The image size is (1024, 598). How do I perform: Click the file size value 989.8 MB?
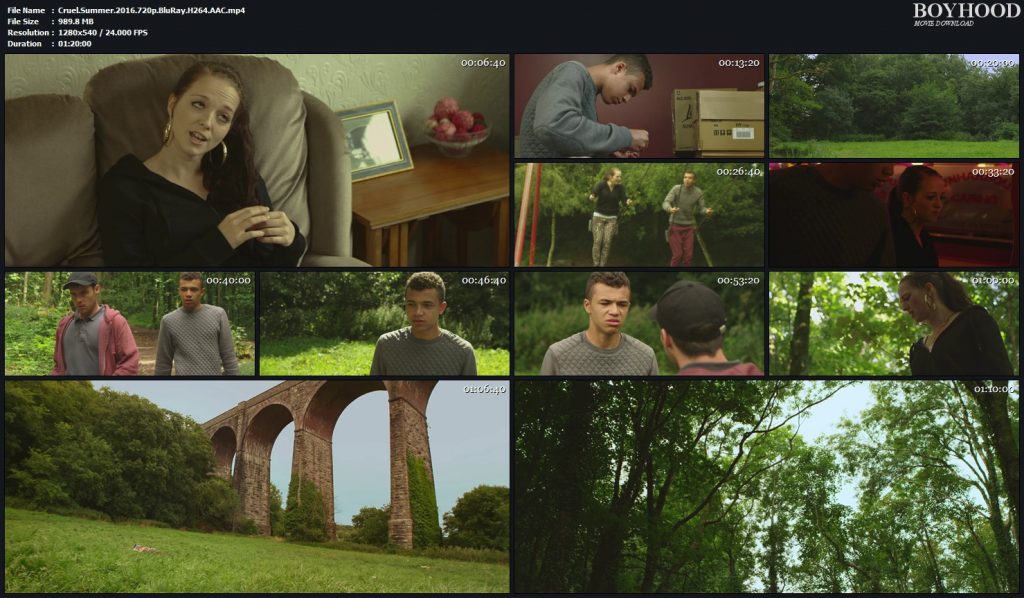pos(78,21)
